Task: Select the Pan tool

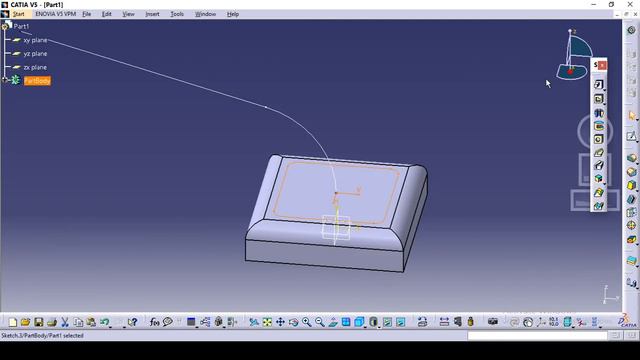Action: pos(280,322)
